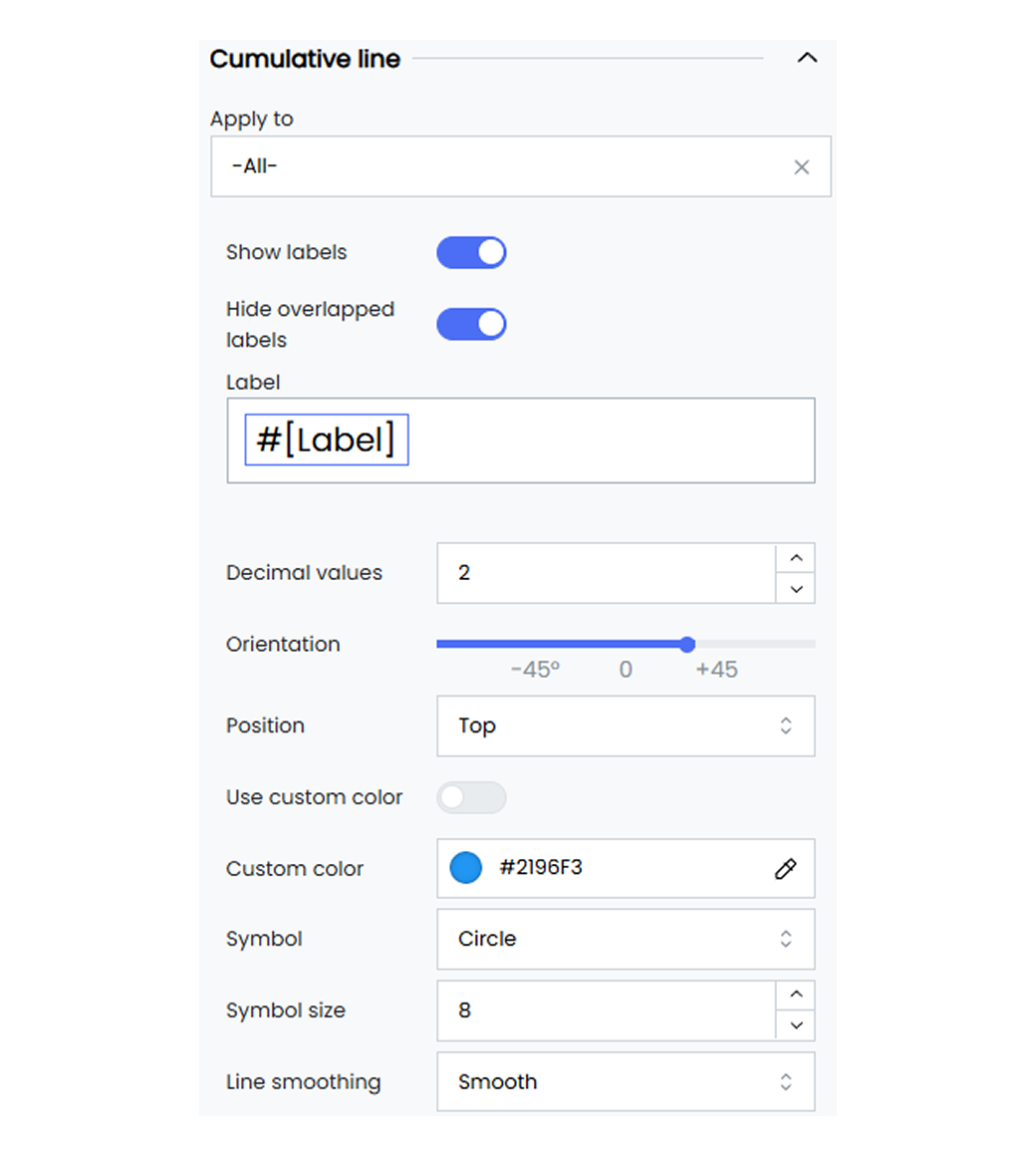The width and height of the screenshot is (1036, 1156).
Task: Enable the Use custom color toggle
Action: 471,797
